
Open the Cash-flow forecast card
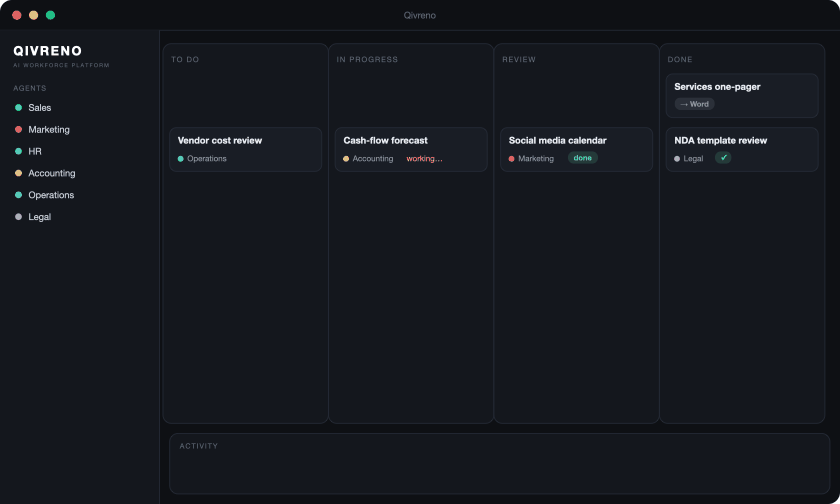click(x=411, y=149)
